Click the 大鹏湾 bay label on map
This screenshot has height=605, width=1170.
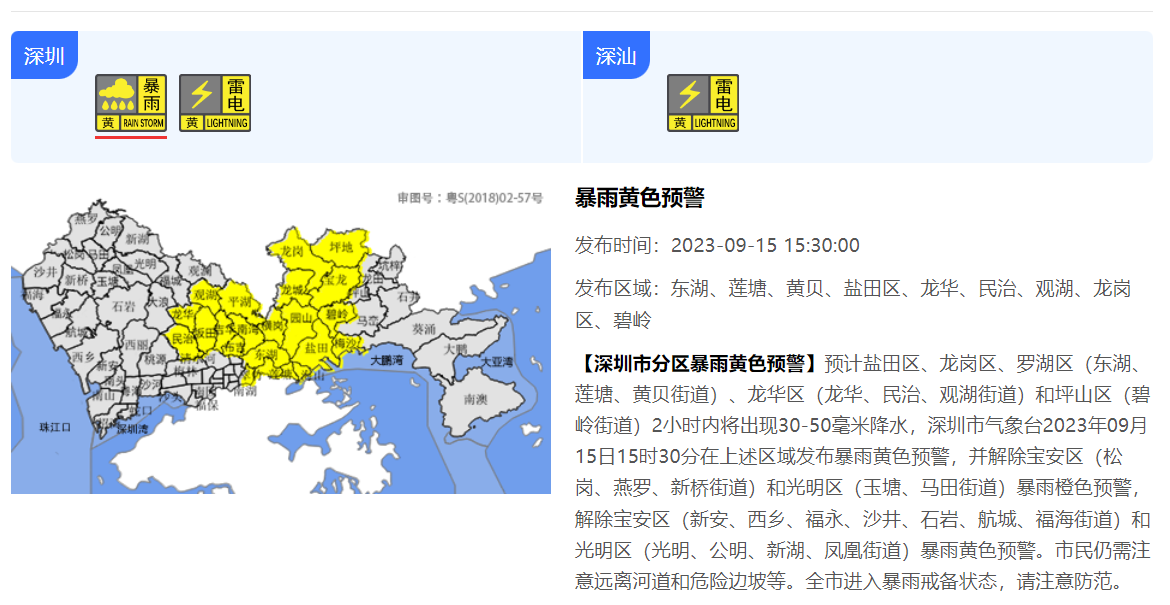point(386,360)
